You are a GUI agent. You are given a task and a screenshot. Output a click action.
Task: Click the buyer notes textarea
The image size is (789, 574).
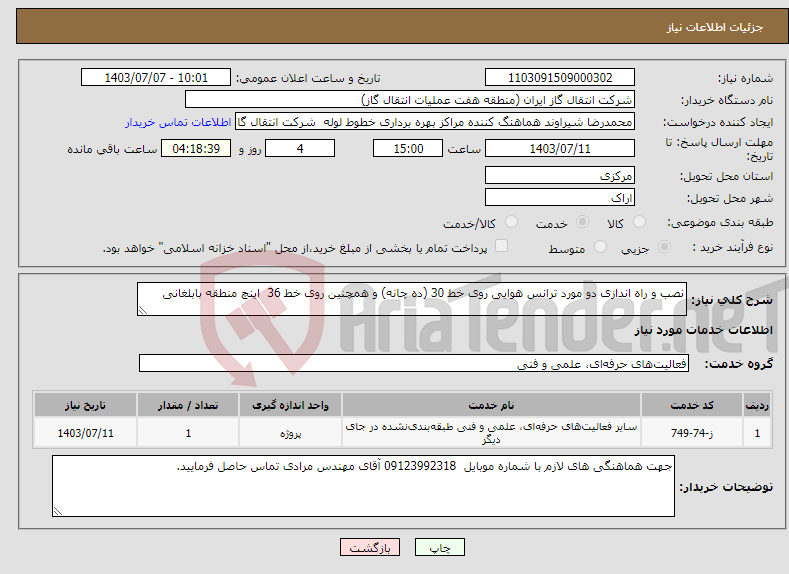[363, 486]
